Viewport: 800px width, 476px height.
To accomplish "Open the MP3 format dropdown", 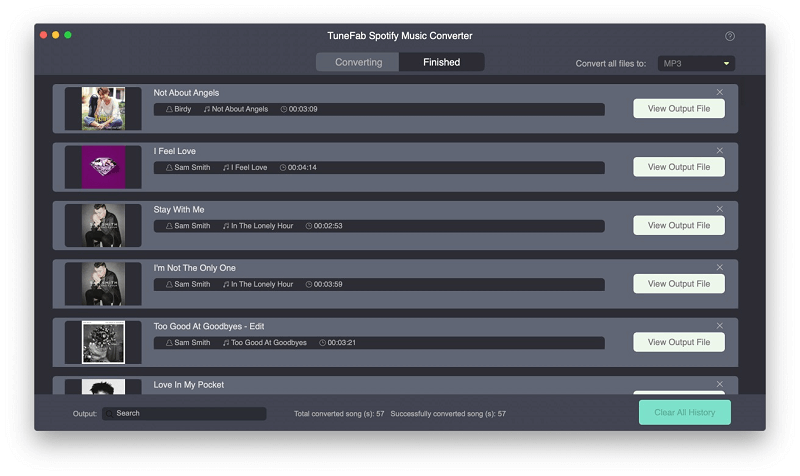I will tap(697, 63).
